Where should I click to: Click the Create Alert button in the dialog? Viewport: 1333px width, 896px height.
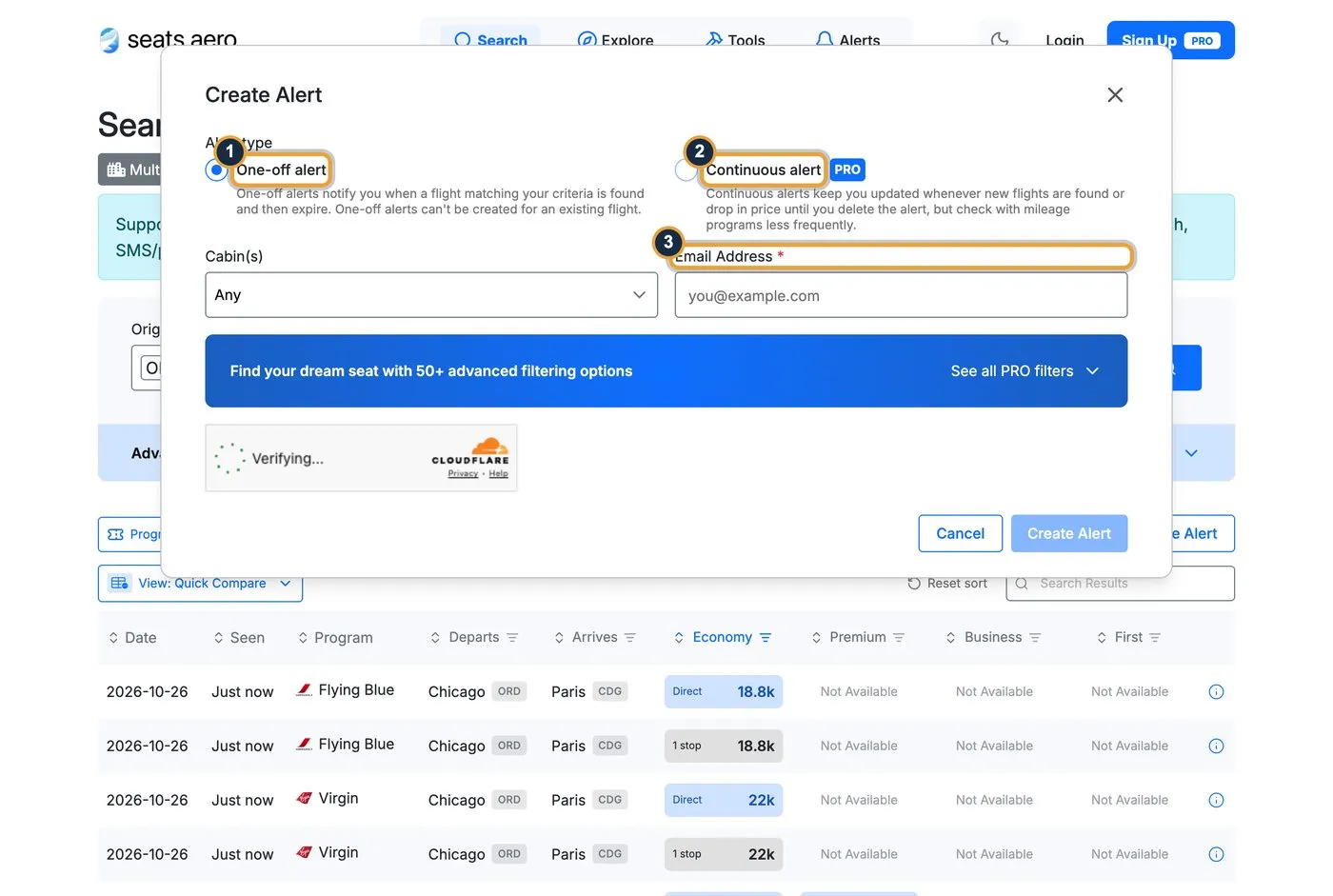(1069, 534)
